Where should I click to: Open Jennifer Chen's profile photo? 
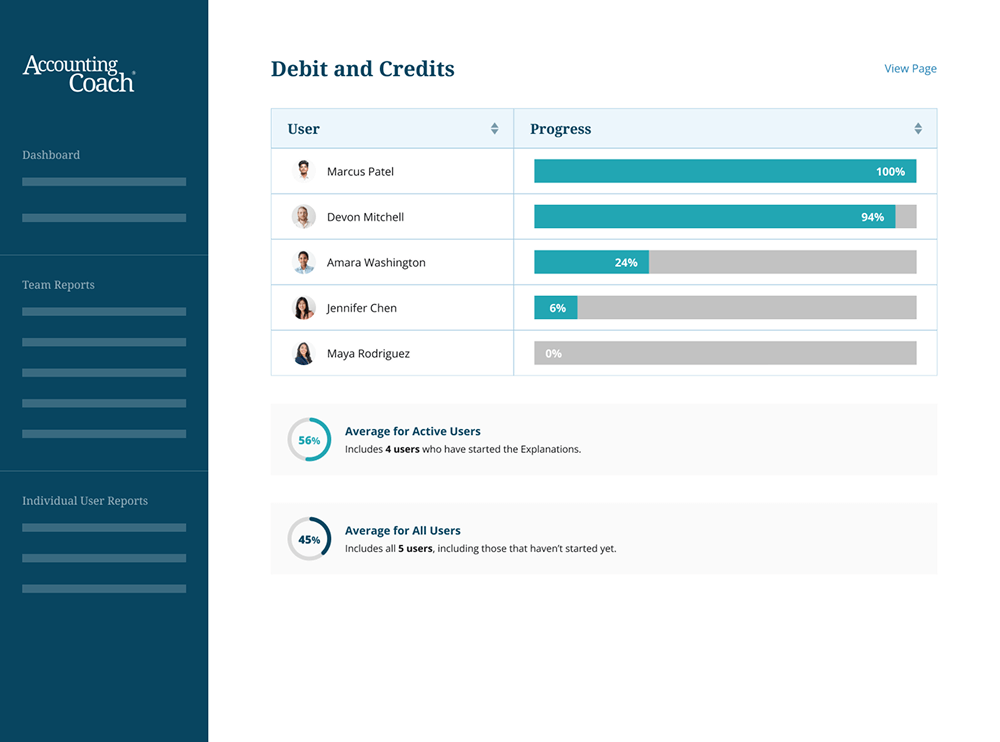tap(303, 307)
